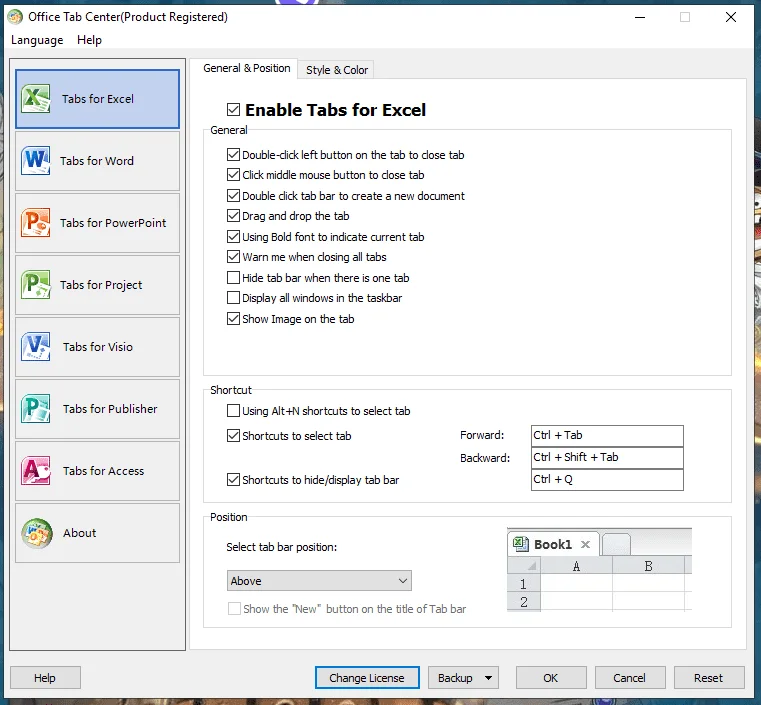Click the Project icon in sidebar

tap(35, 285)
